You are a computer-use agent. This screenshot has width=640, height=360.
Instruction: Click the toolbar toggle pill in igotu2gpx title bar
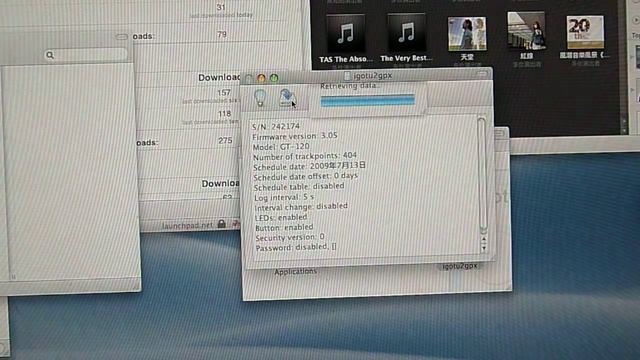click(x=482, y=73)
